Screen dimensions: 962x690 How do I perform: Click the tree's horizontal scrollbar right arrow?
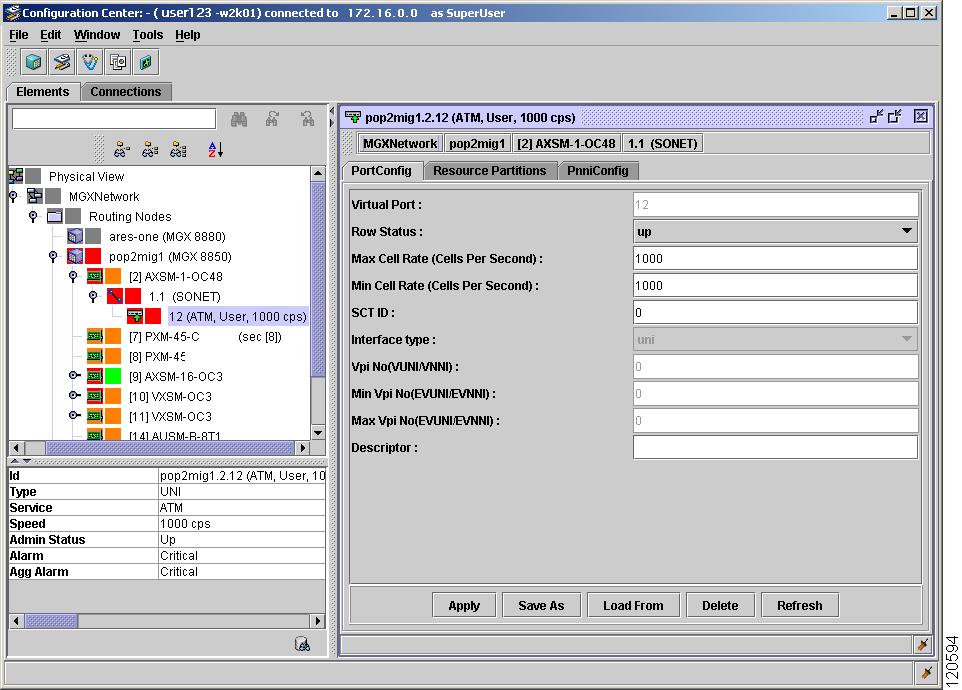coord(302,448)
